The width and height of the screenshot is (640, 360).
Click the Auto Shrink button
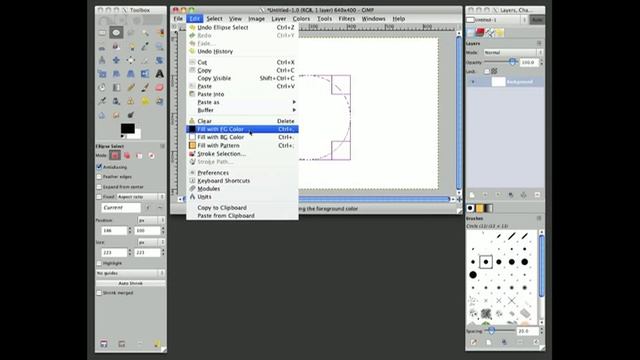click(x=131, y=283)
